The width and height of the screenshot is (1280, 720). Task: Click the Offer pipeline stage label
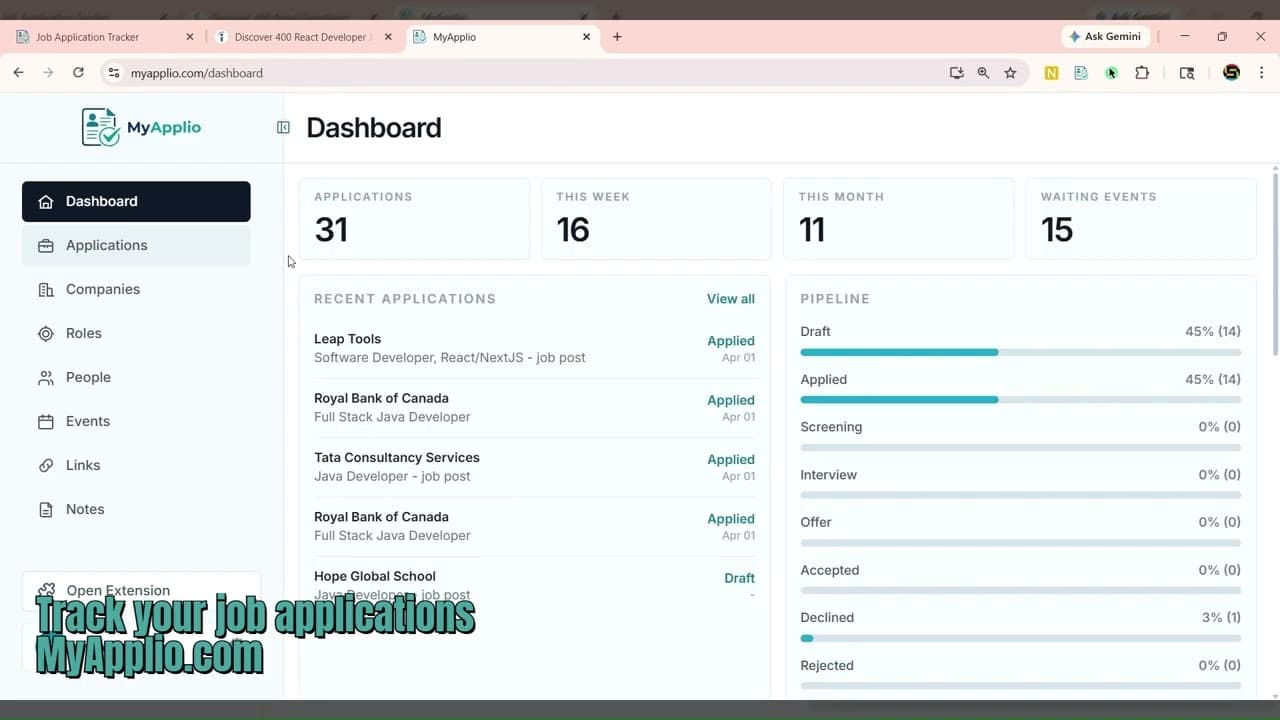(x=816, y=522)
